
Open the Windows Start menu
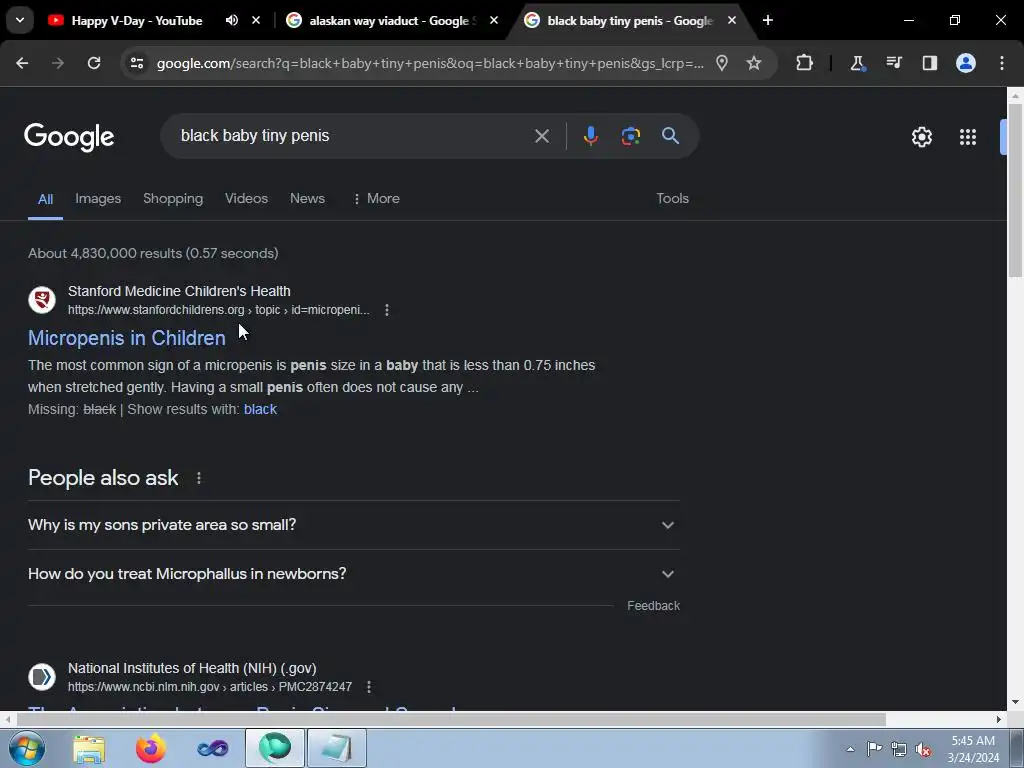pyautogui.click(x=26, y=748)
